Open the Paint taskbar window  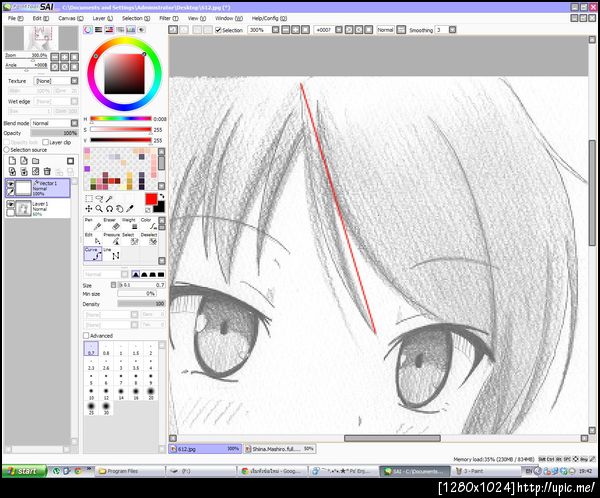tap(486, 471)
